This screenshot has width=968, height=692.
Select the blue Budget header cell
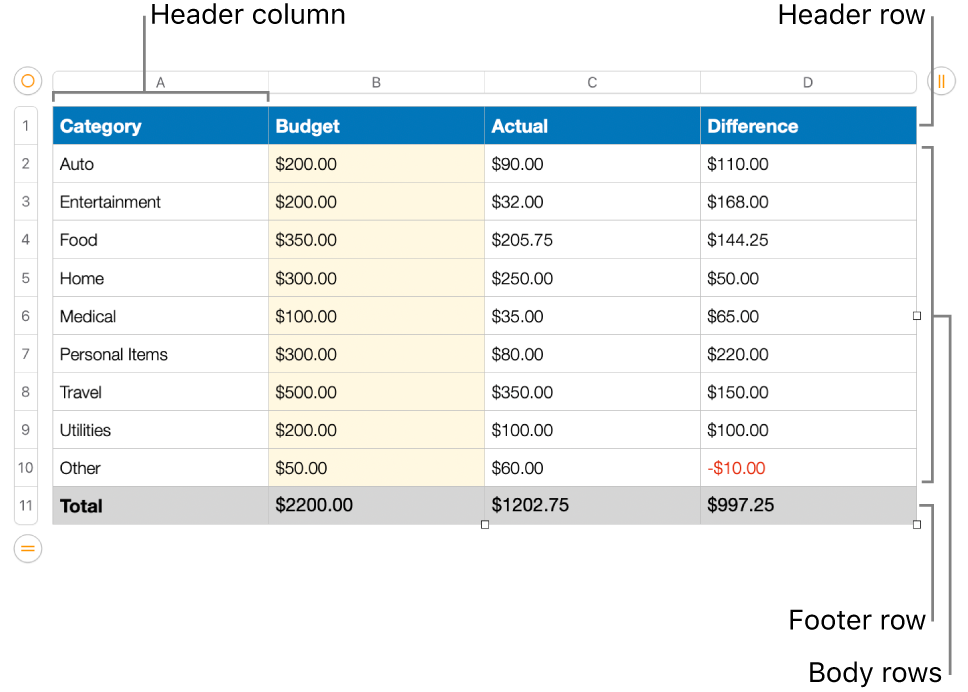coord(376,125)
